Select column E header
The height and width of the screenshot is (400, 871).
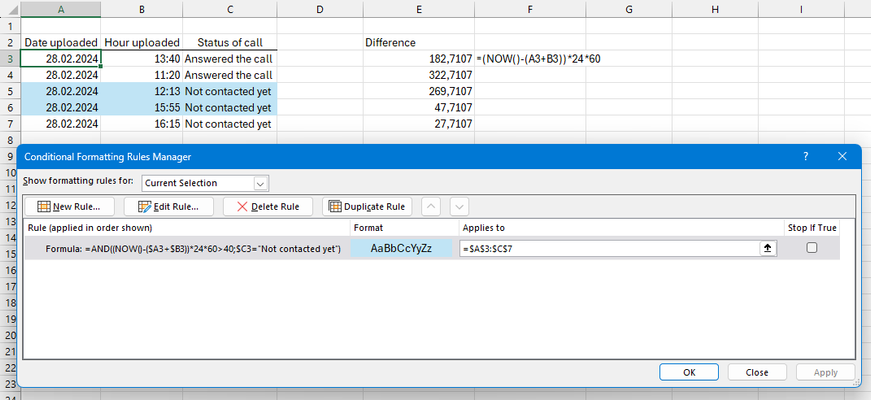click(x=419, y=9)
